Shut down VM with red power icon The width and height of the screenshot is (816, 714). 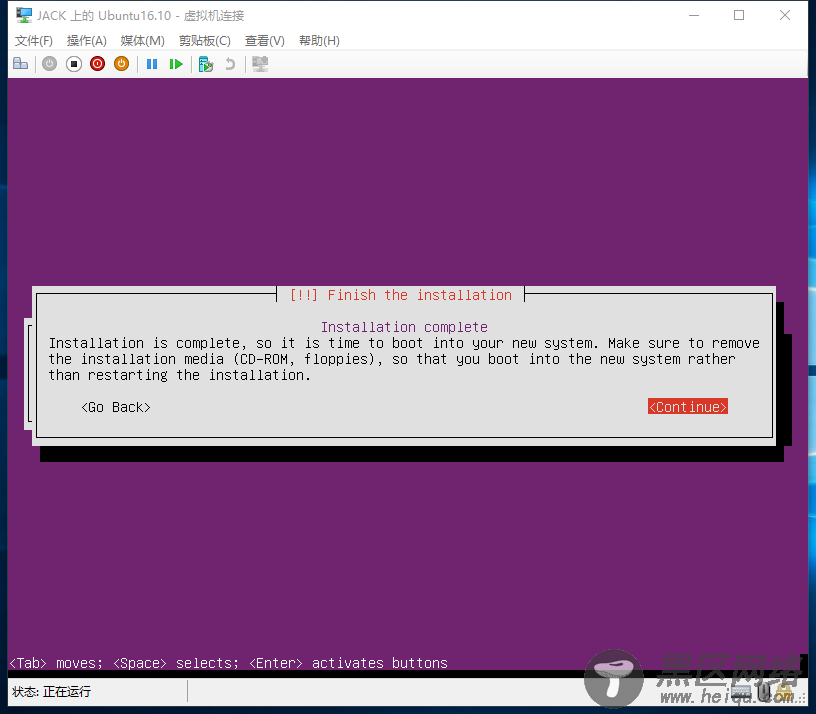(x=97, y=64)
